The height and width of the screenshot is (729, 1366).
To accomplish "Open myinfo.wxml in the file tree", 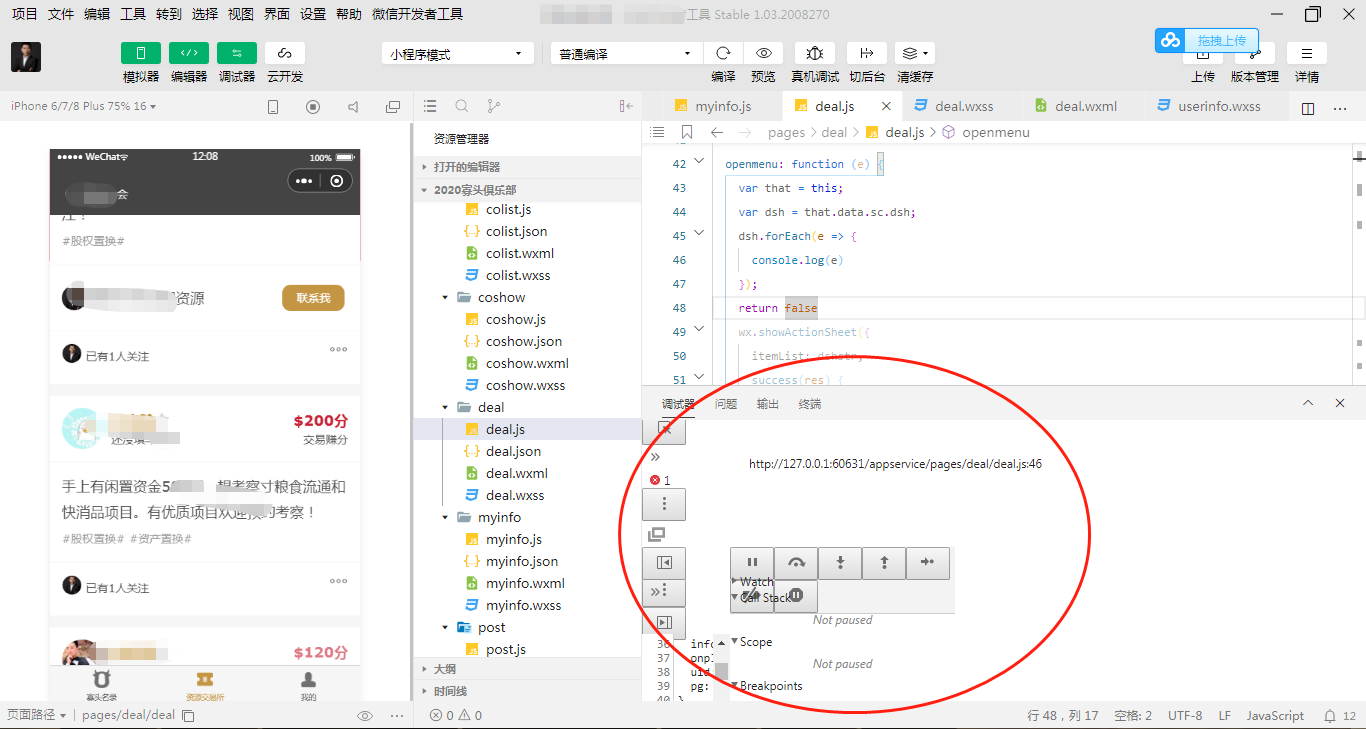I will pos(525,583).
